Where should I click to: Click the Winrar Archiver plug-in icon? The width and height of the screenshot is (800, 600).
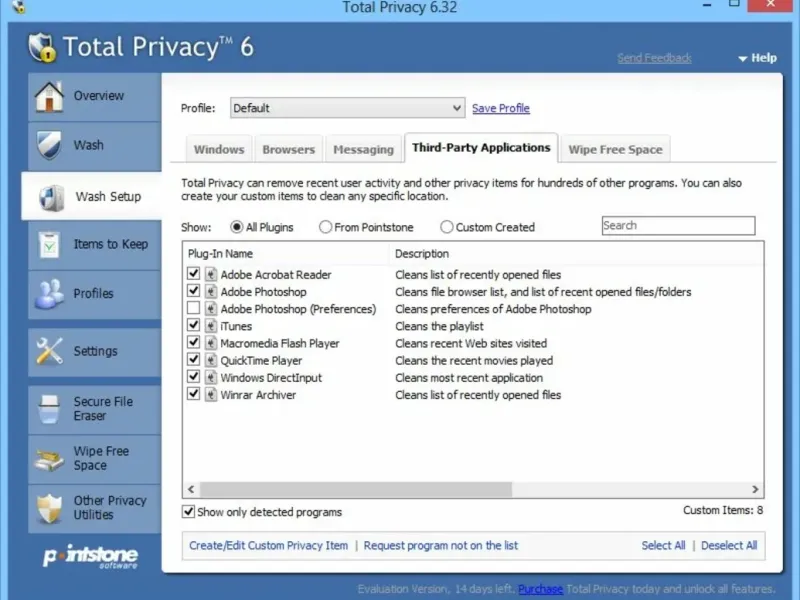tap(211, 395)
